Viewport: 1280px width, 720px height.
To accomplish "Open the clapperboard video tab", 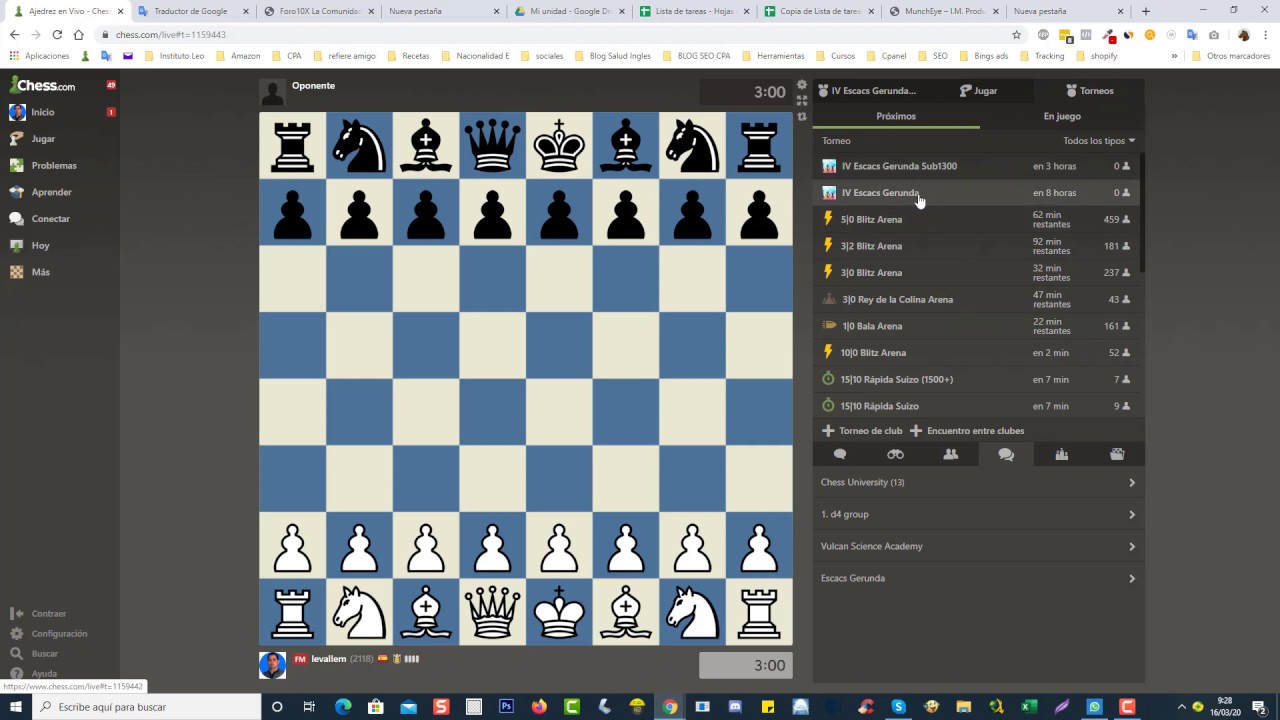I will pyautogui.click(x=1117, y=454).
